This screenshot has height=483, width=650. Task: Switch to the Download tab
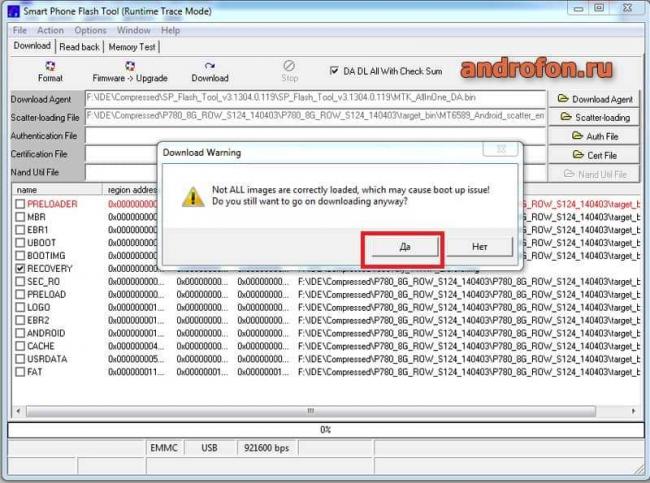32,46
